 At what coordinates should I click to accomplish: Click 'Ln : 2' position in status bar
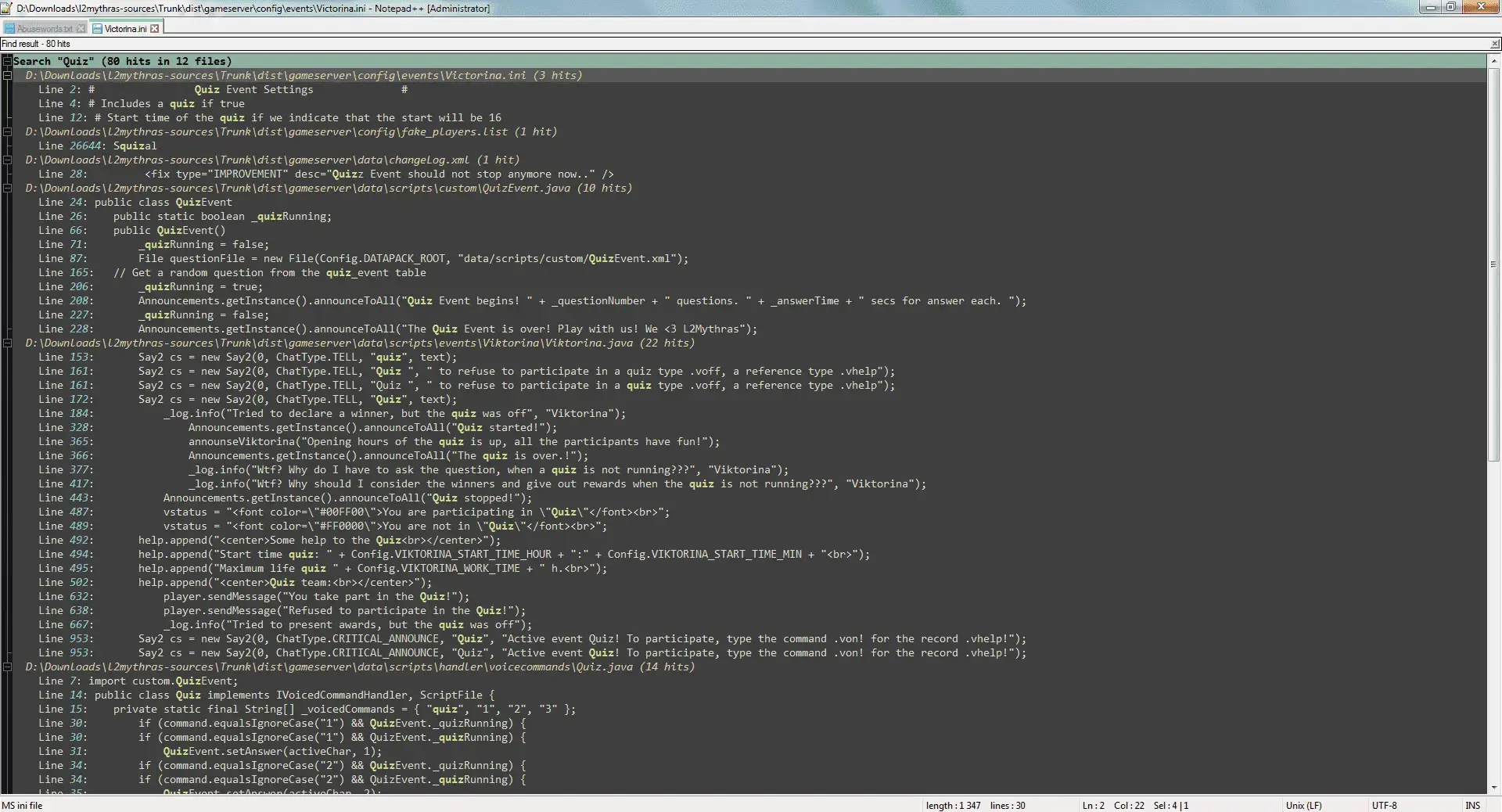point(1094,805)
